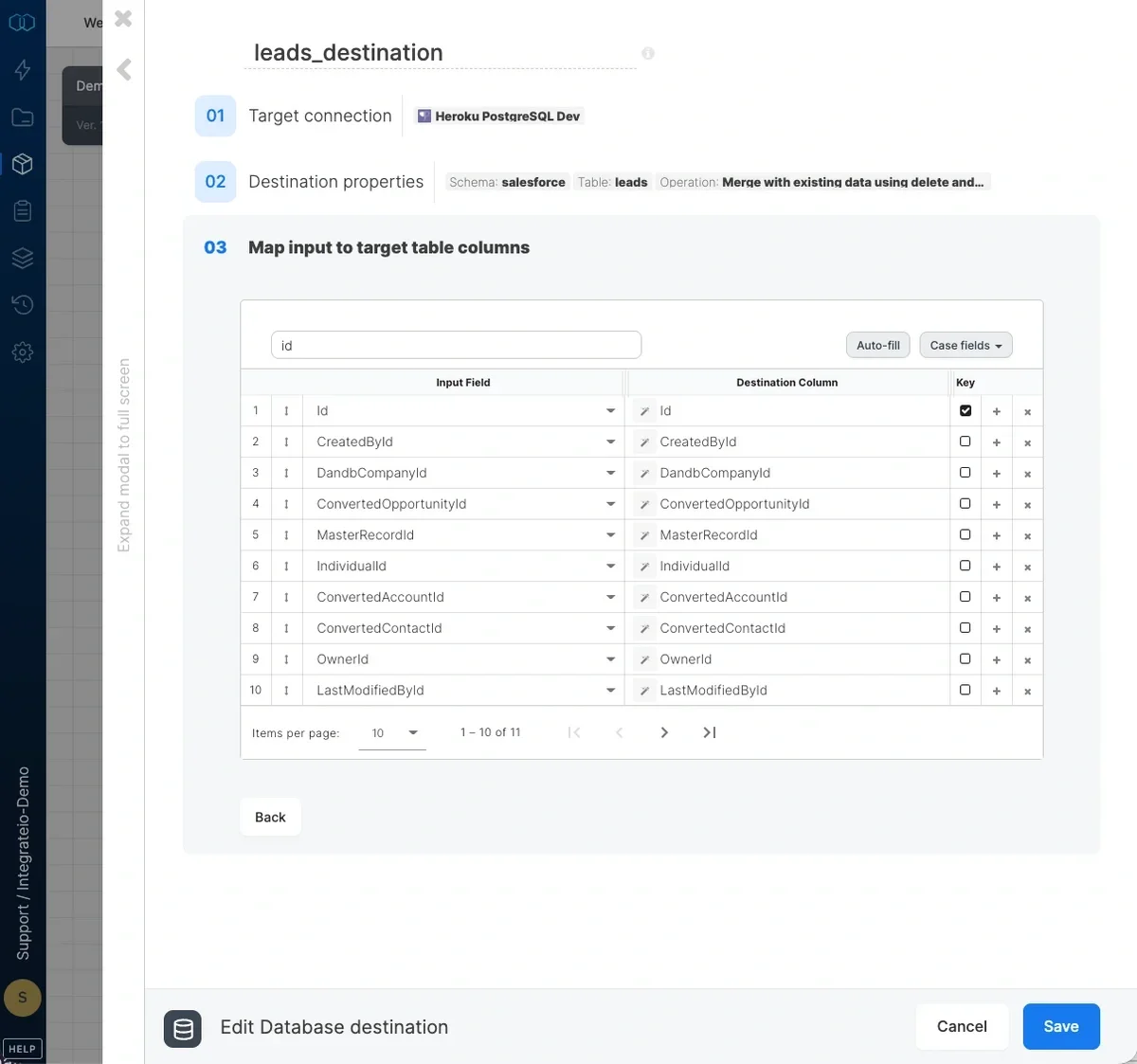1137x1064 pixels.
Task: Remove the IndividualId mapping row
Action: tap(1027, 566)
